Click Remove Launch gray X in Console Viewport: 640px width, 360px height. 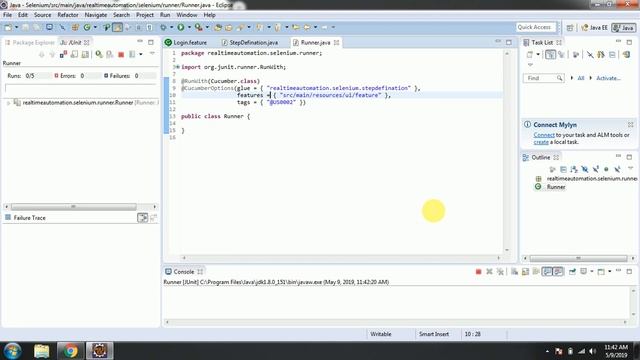click(489, 271)
